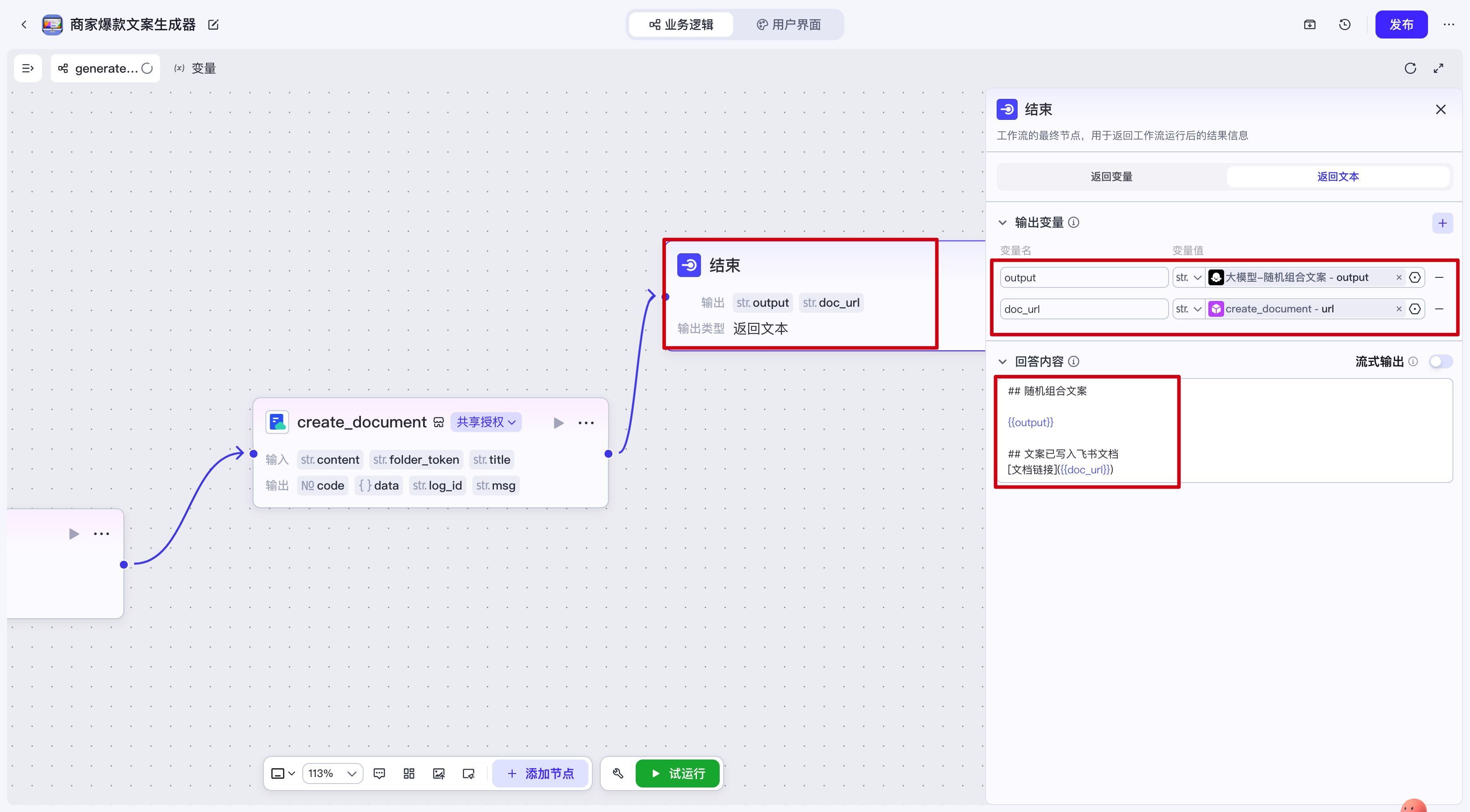
Task: Collapse the 输出变量 section
Action: pyautogui.click(x=1003, y=223)
